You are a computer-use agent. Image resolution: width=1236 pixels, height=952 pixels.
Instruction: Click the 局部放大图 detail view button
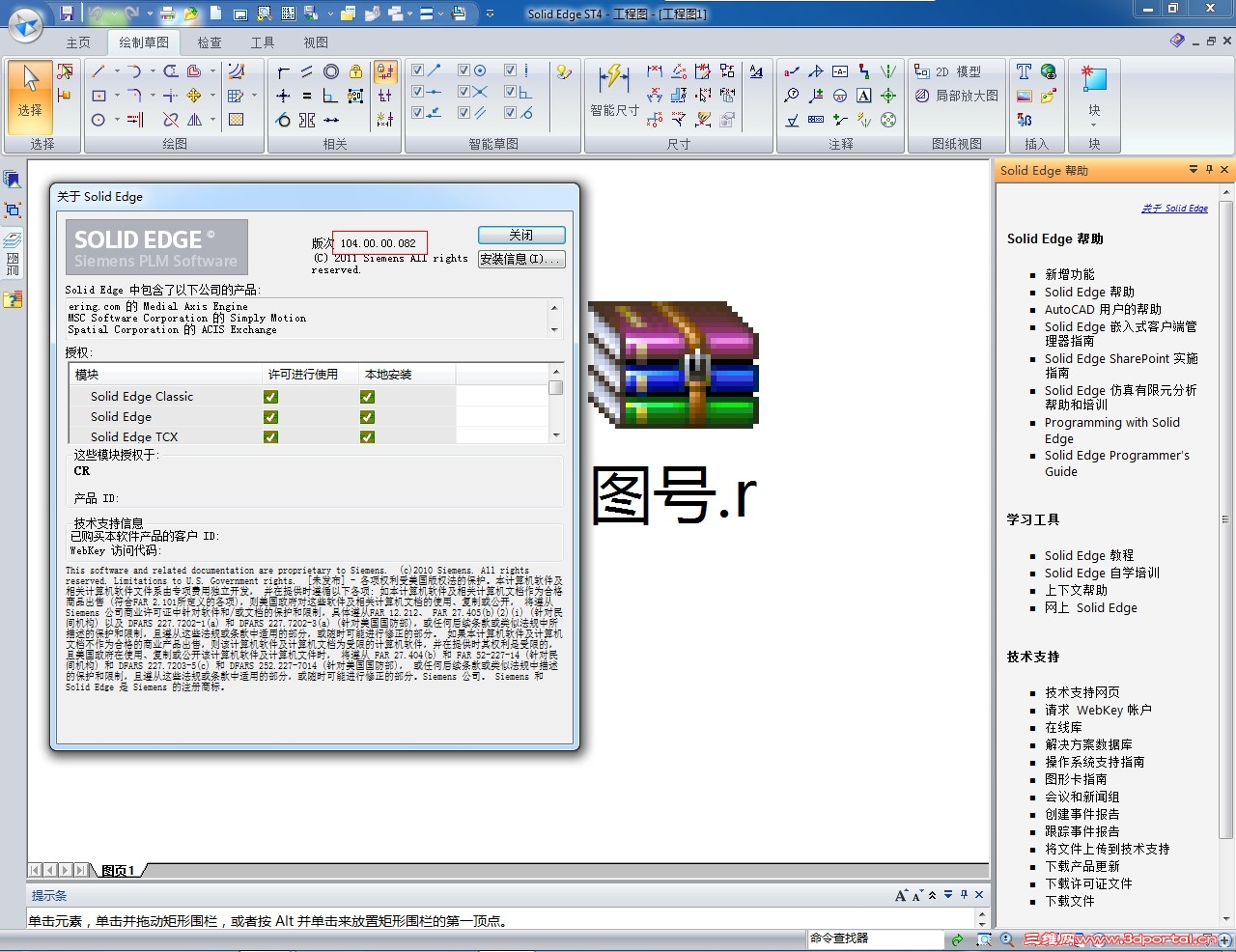pos(957,96)
